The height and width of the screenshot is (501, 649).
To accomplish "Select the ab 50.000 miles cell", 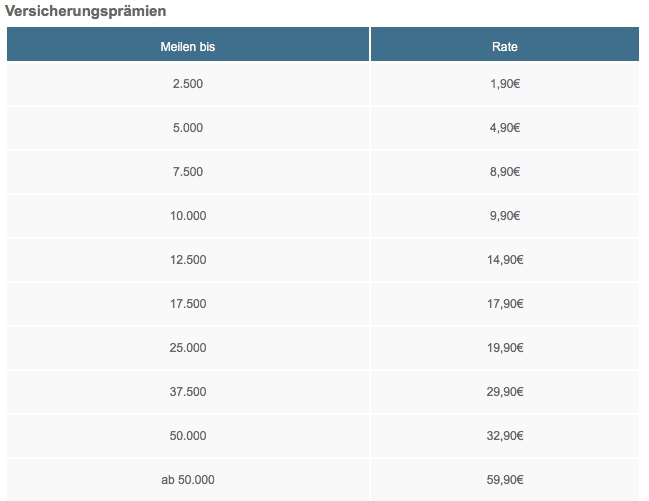I will (188, 480).
